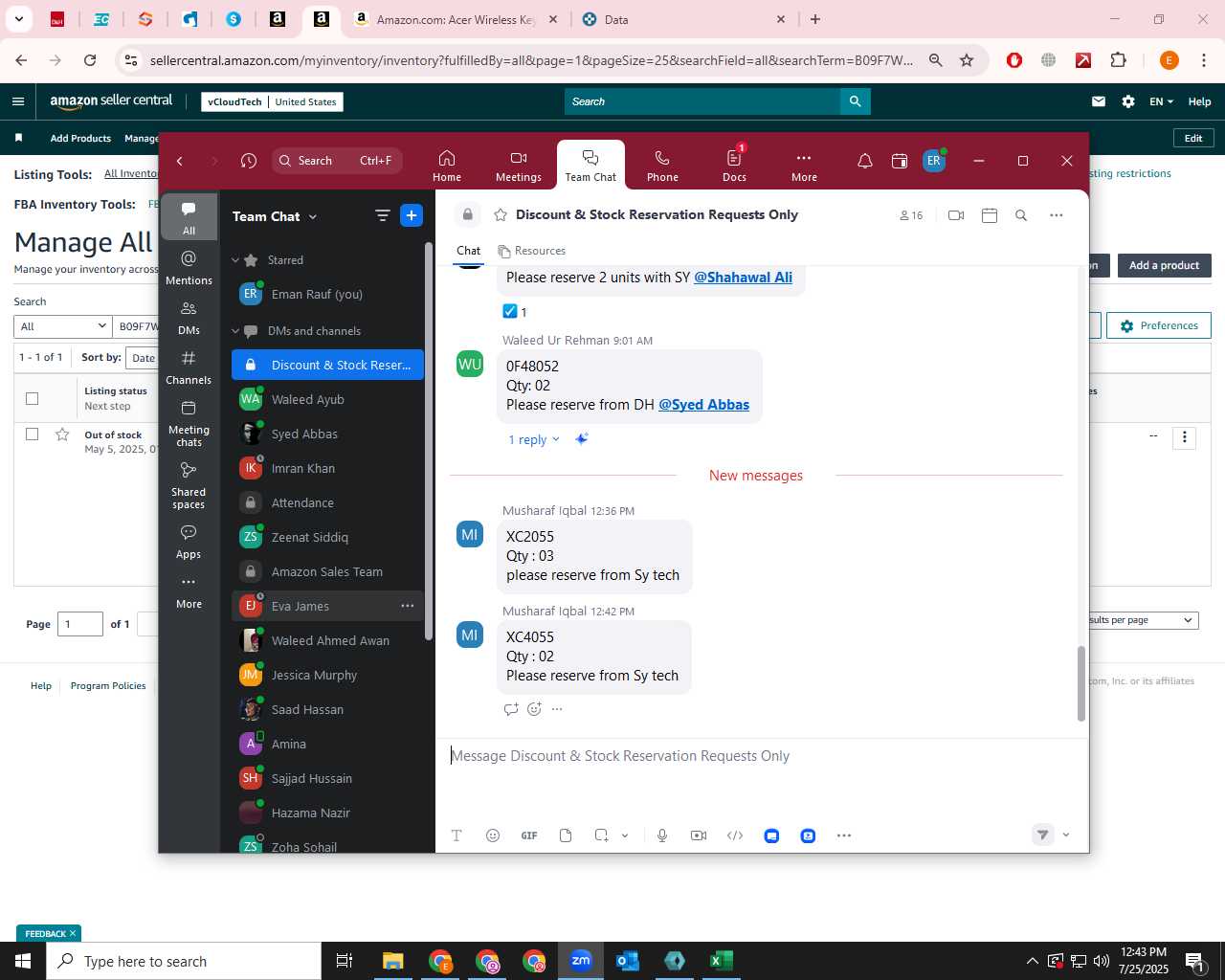Open Preferences in Seller Central

click(x=1159, y=325)
